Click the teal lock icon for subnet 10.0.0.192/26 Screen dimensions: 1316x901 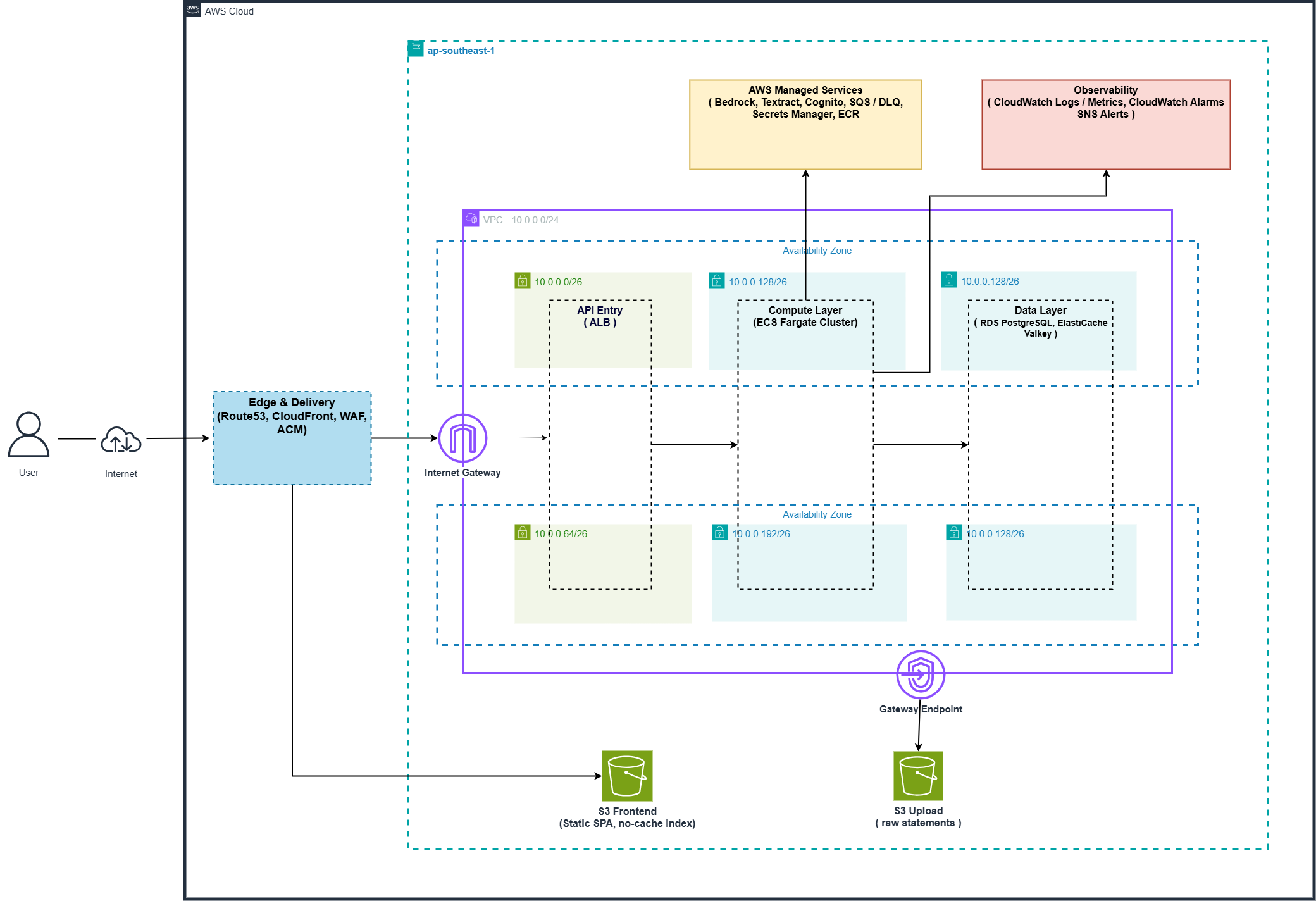click(x=719, y=532)
